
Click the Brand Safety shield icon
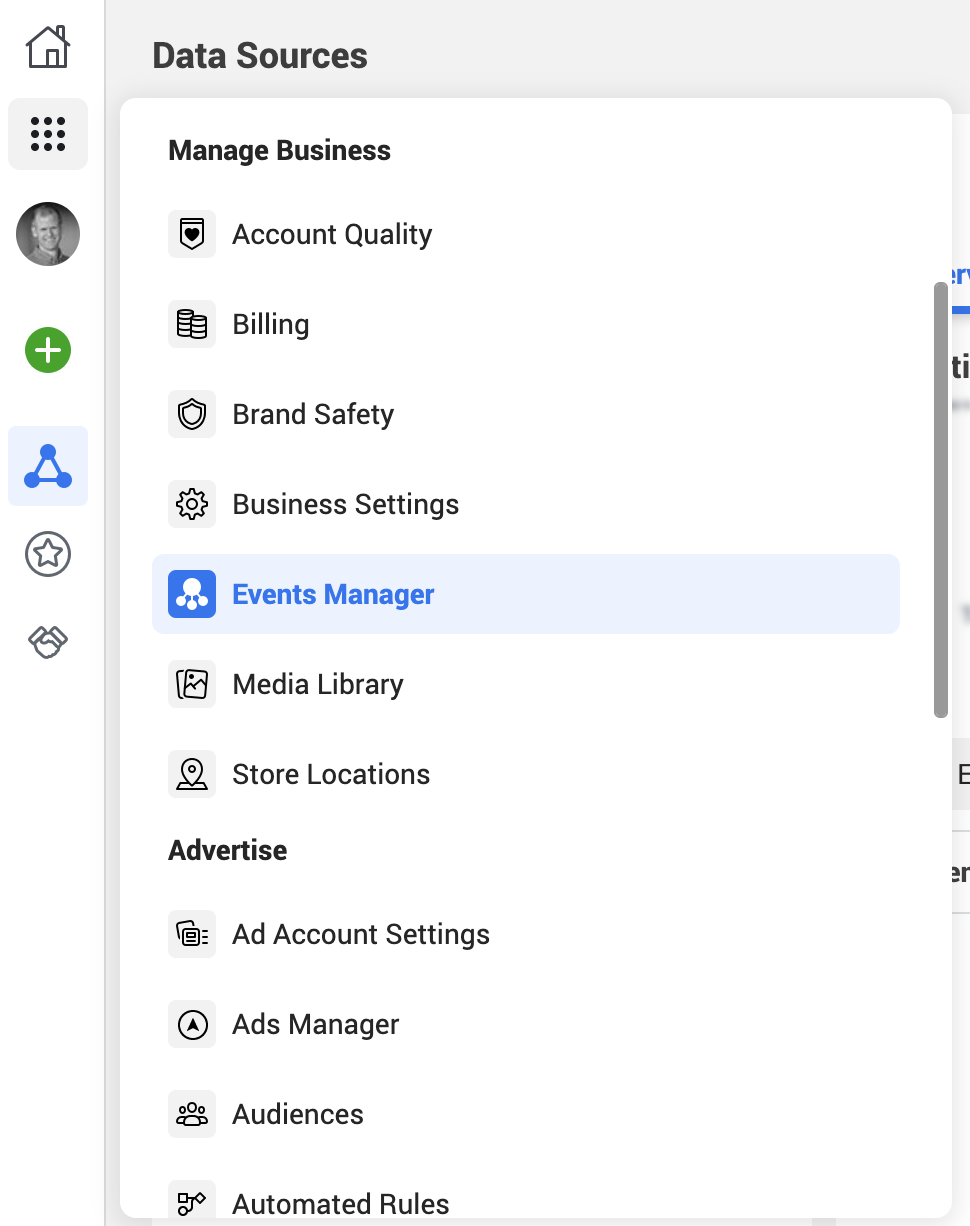(x=192, y=414)
